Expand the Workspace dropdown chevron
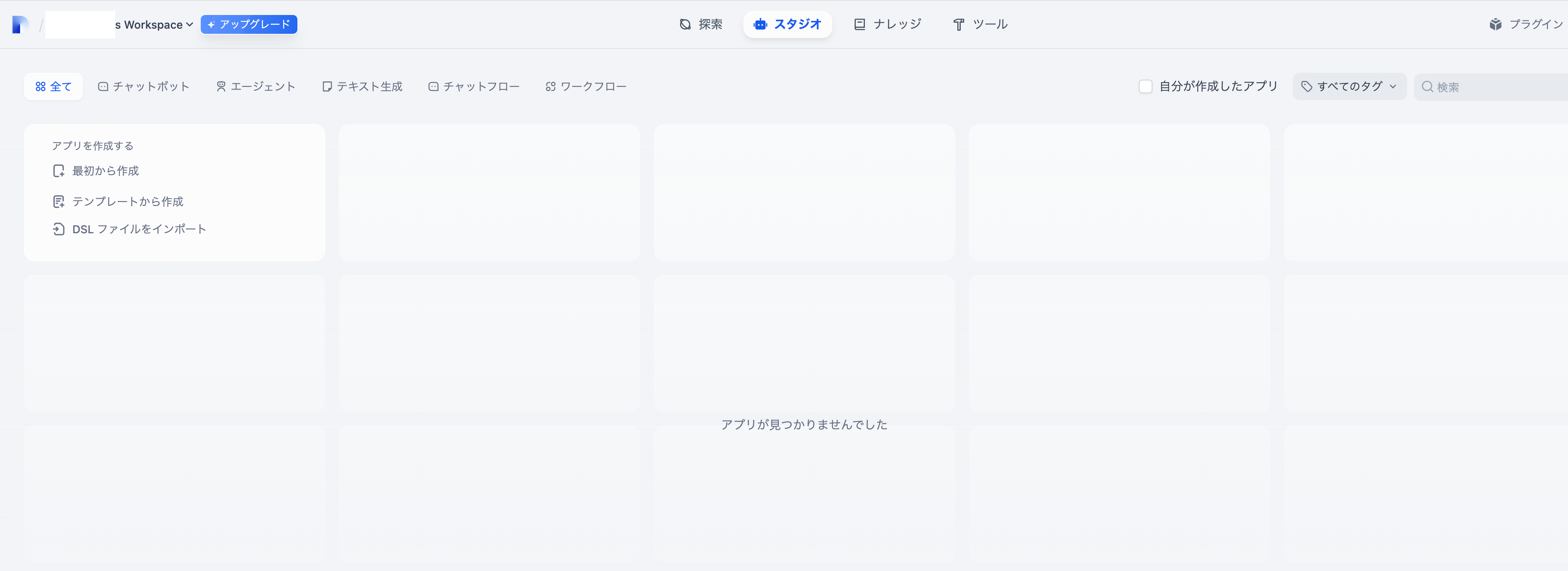 [189, 24]
